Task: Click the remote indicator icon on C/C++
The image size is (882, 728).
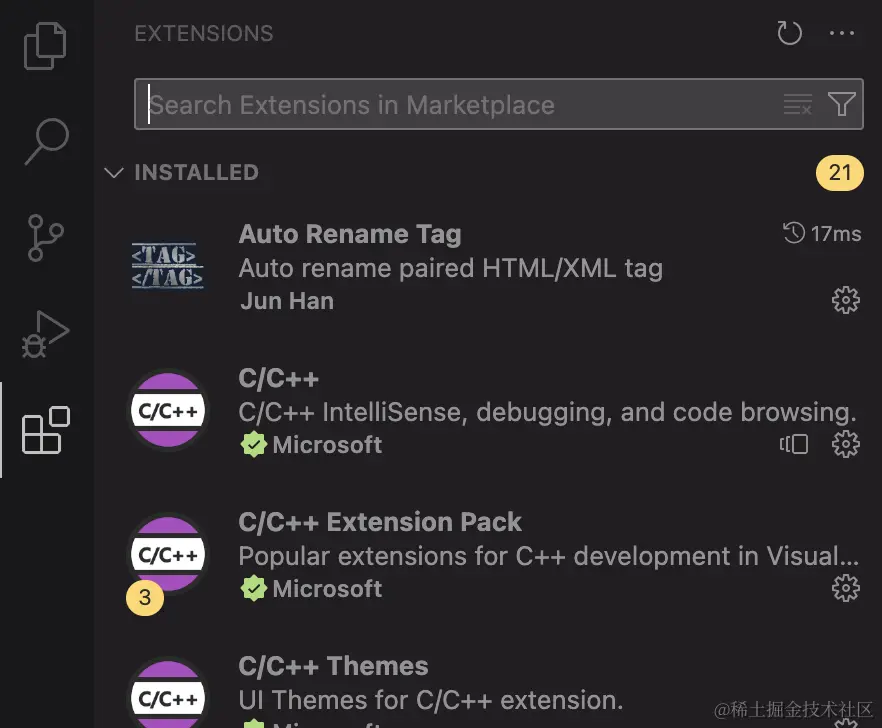Action: pos(795,444)
